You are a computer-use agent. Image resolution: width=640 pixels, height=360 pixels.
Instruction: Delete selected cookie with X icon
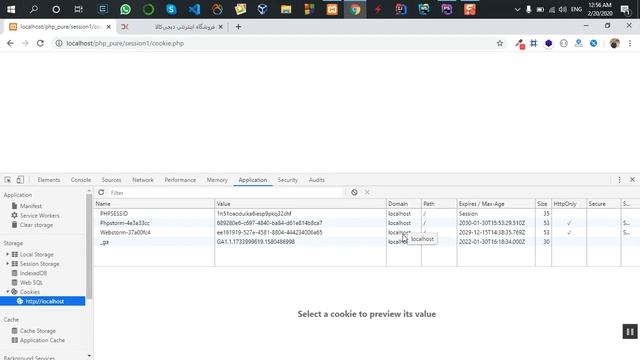(367, 192)
